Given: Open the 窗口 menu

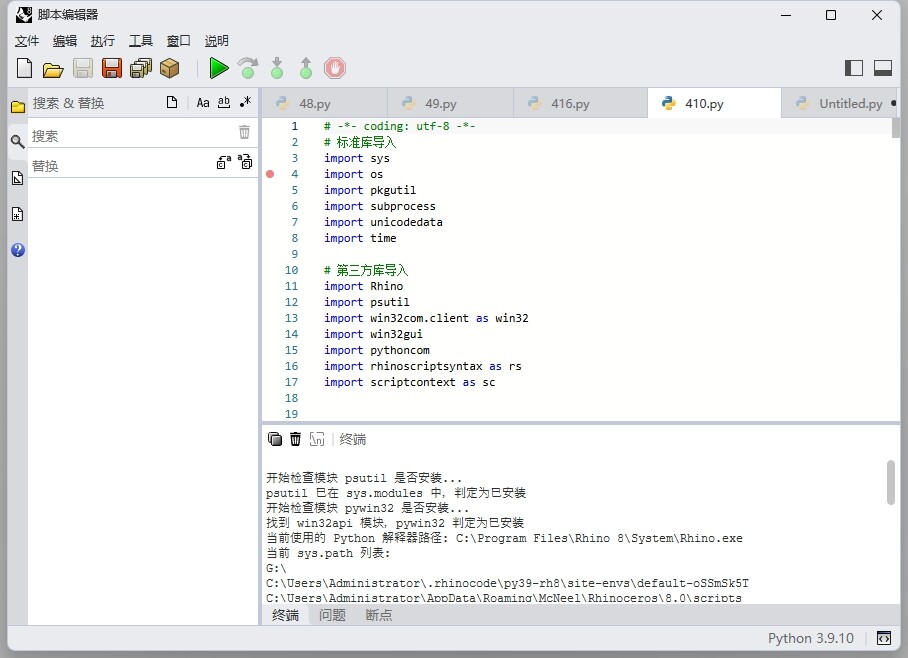Looking at the screenshot, I should tap(178, 41).
